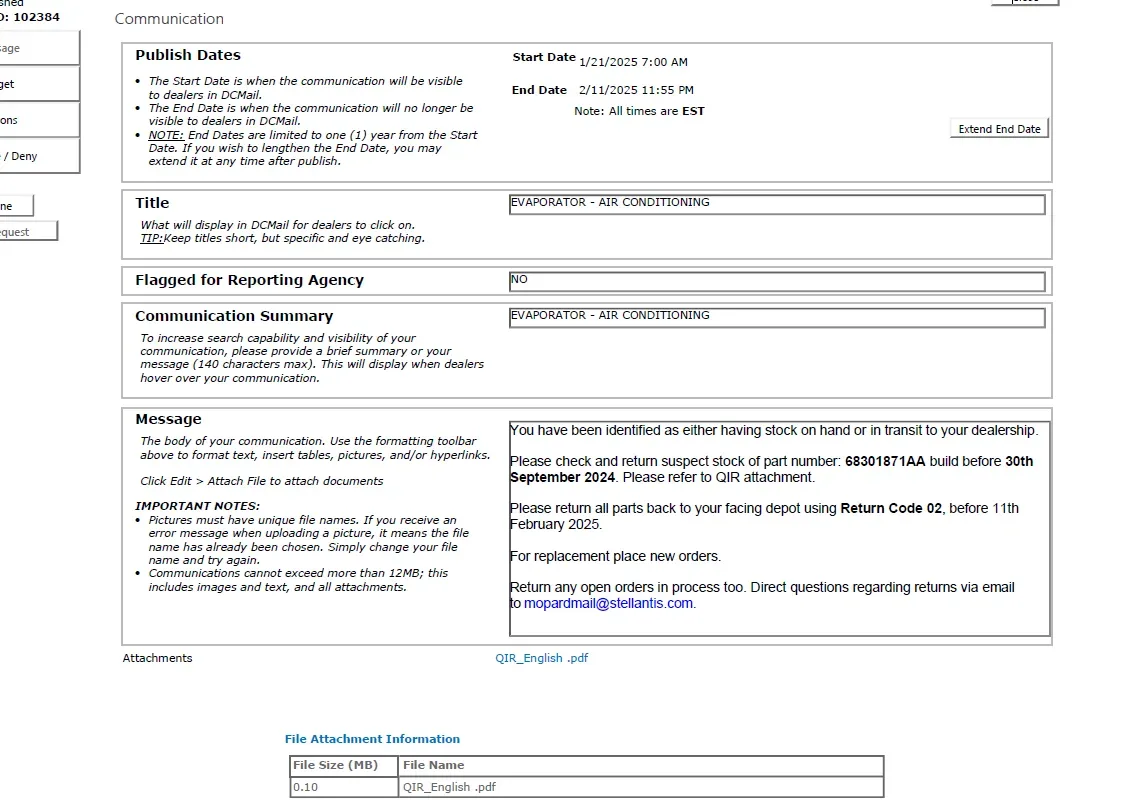Viewport: 1123px width, 800px height.
Task: Select the End Date value 2/11/2025 11:55 PM
Action: tap(636, 90)
